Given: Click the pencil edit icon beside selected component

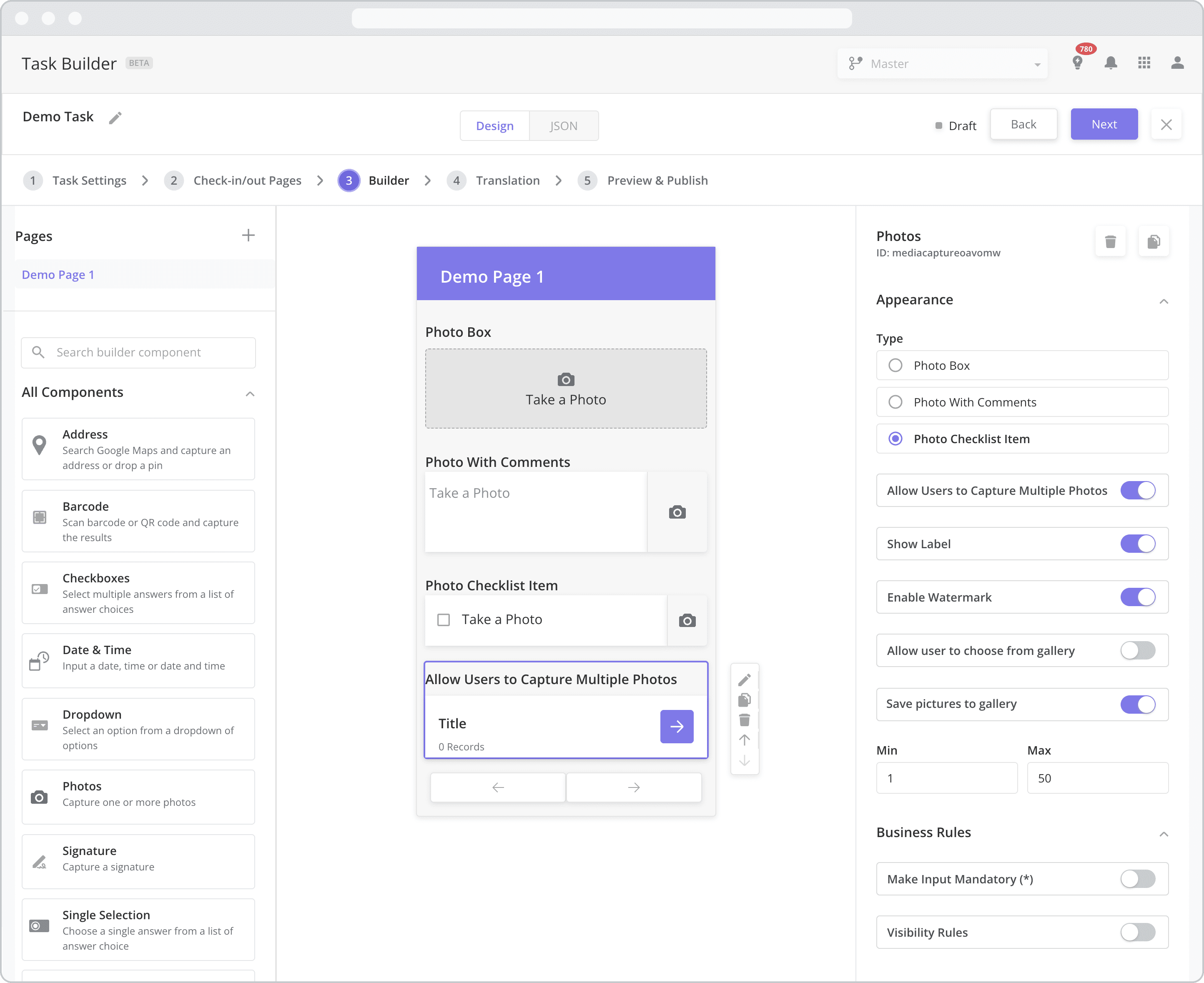Looking at the screenshot, I should pyautogui.click(x=745, y=680).
